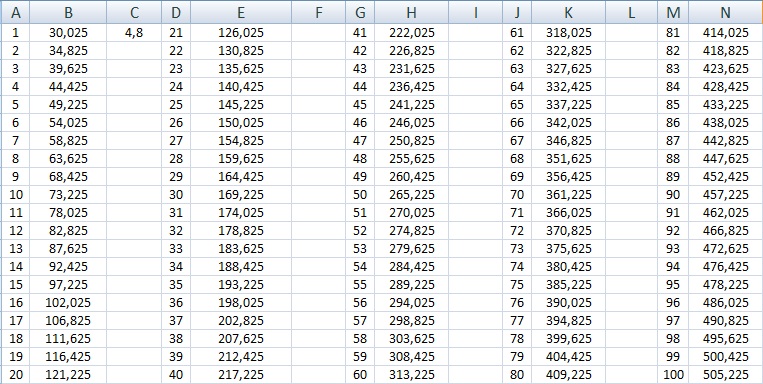Click the index cell showing 10
The height and width of the screenshot is (384, 763).
click(16, 195)
